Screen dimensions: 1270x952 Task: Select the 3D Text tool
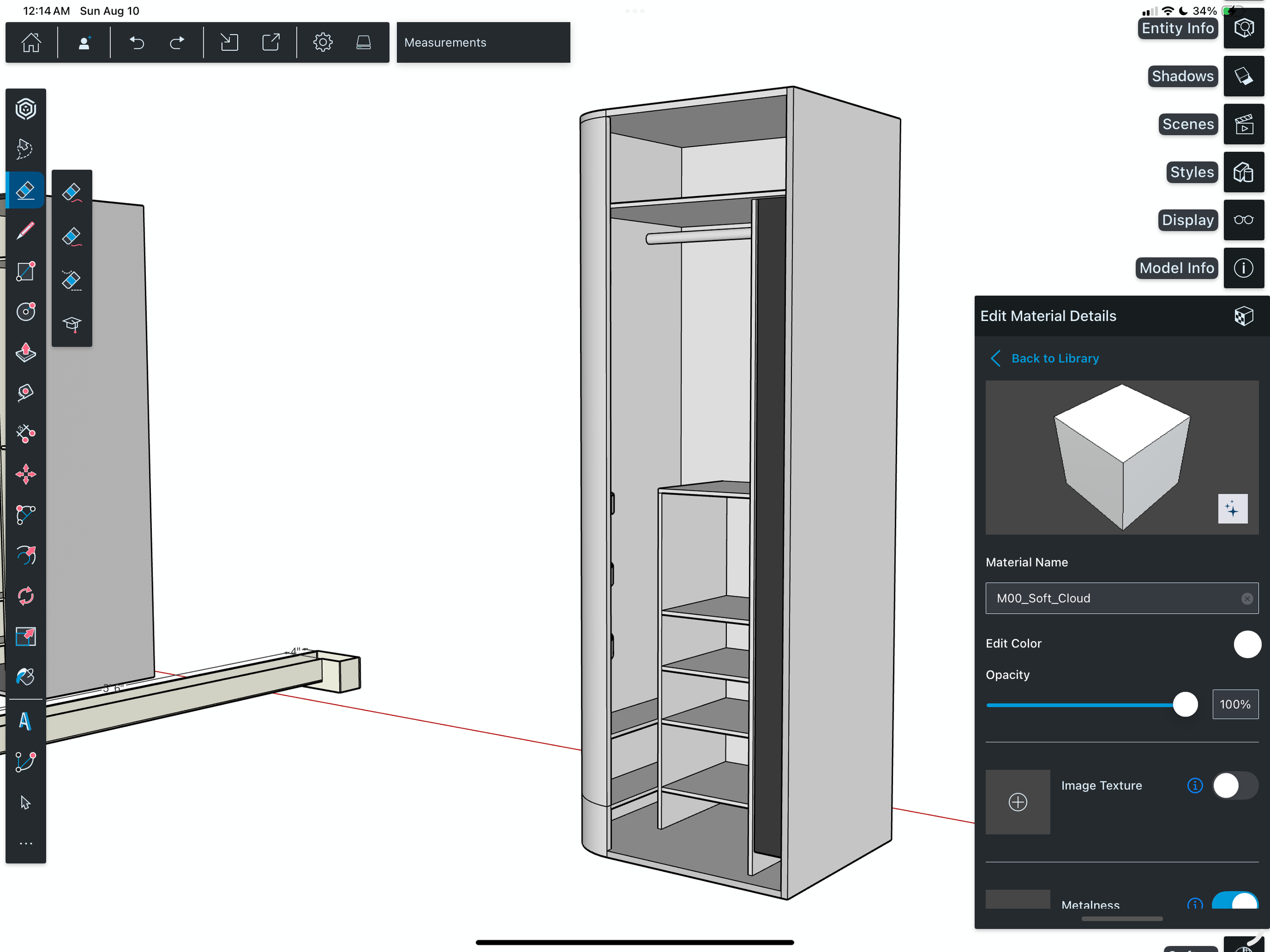pos(26,721)
